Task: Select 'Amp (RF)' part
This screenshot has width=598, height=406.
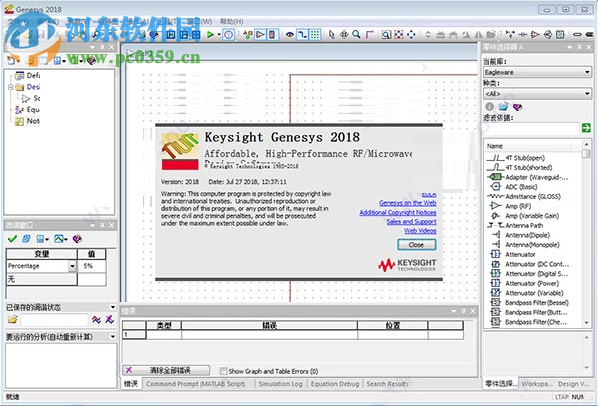Action: click(518, 206)
